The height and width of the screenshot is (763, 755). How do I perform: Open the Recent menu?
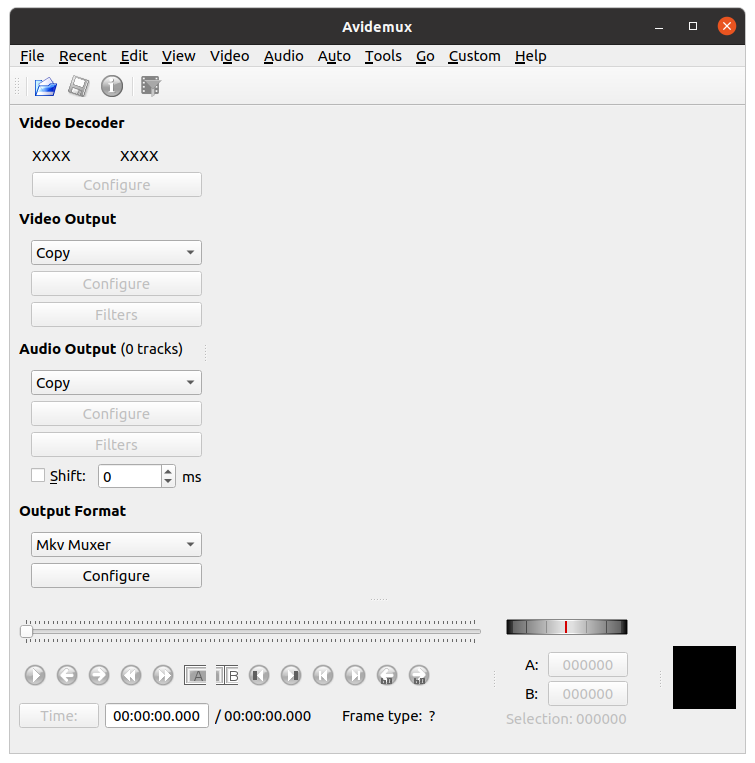(82, 56)
